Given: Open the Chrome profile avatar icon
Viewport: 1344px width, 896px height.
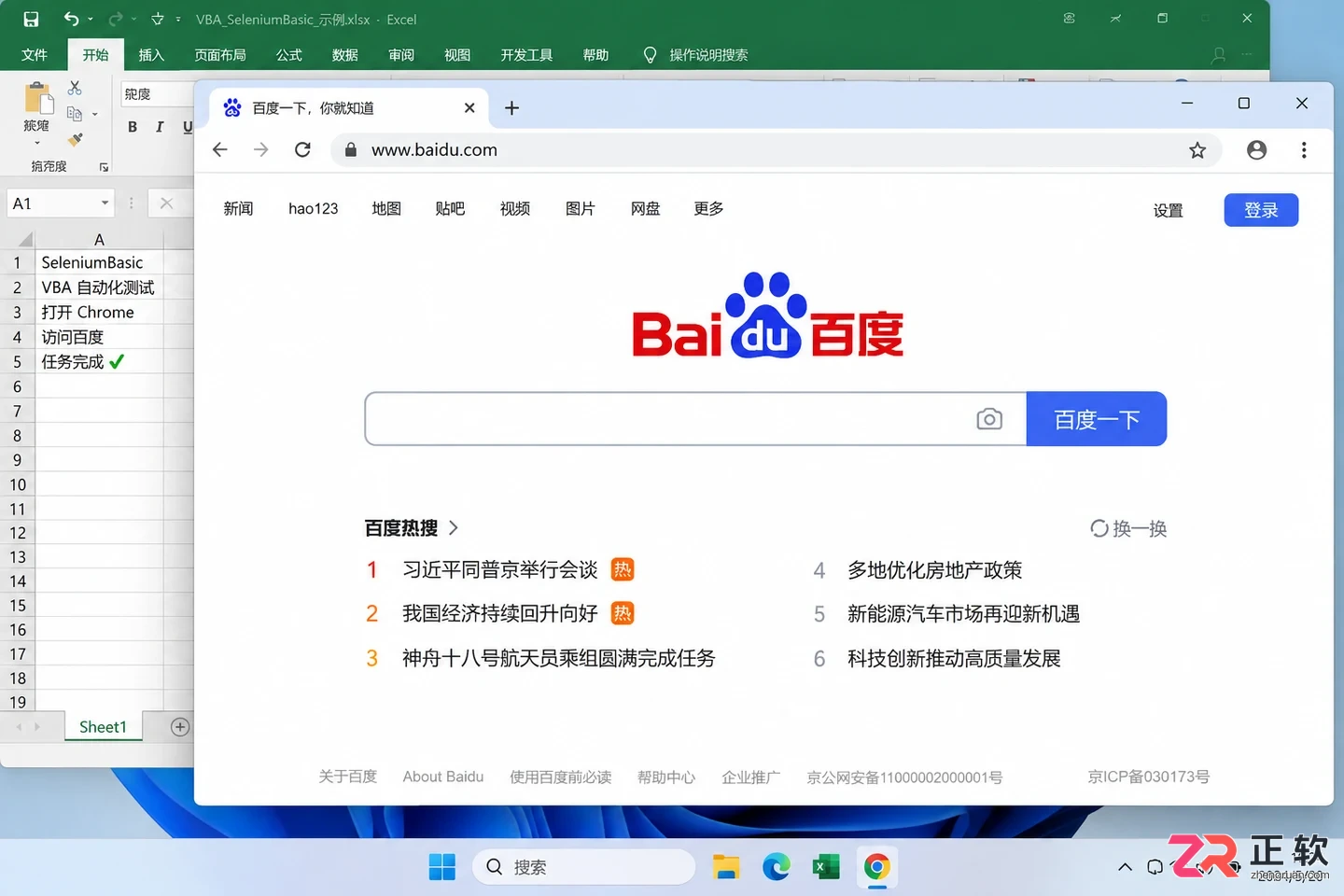Looking at the screenshot, I should click(1257, 149).
